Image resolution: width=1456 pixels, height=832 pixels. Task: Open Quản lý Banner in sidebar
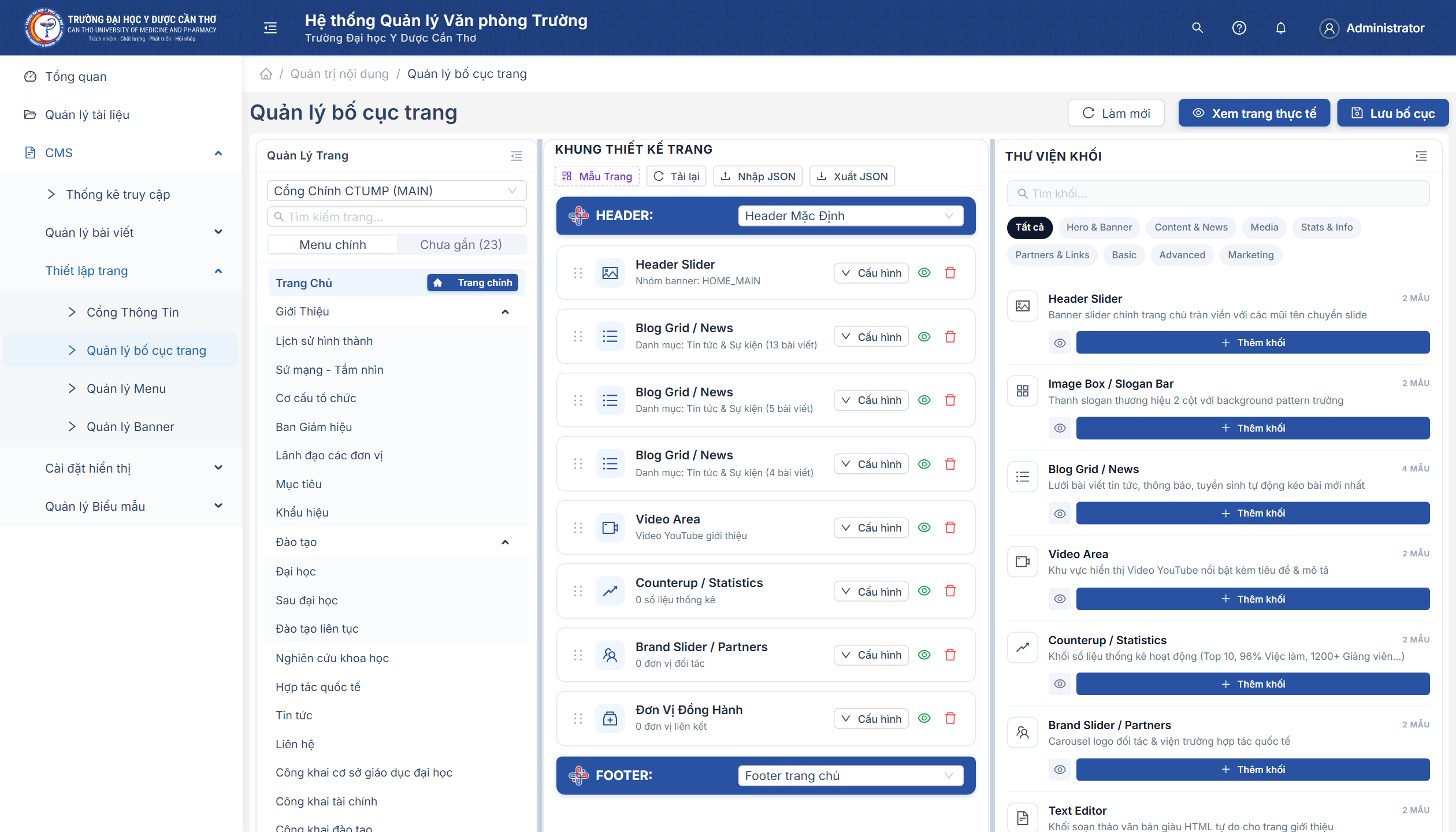(130, 426)
